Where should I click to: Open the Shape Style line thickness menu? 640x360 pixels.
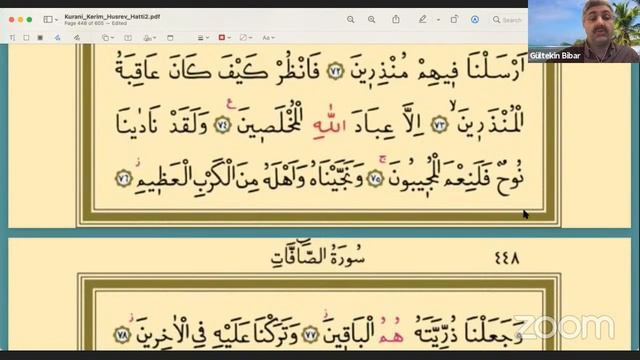pos(203,38)
